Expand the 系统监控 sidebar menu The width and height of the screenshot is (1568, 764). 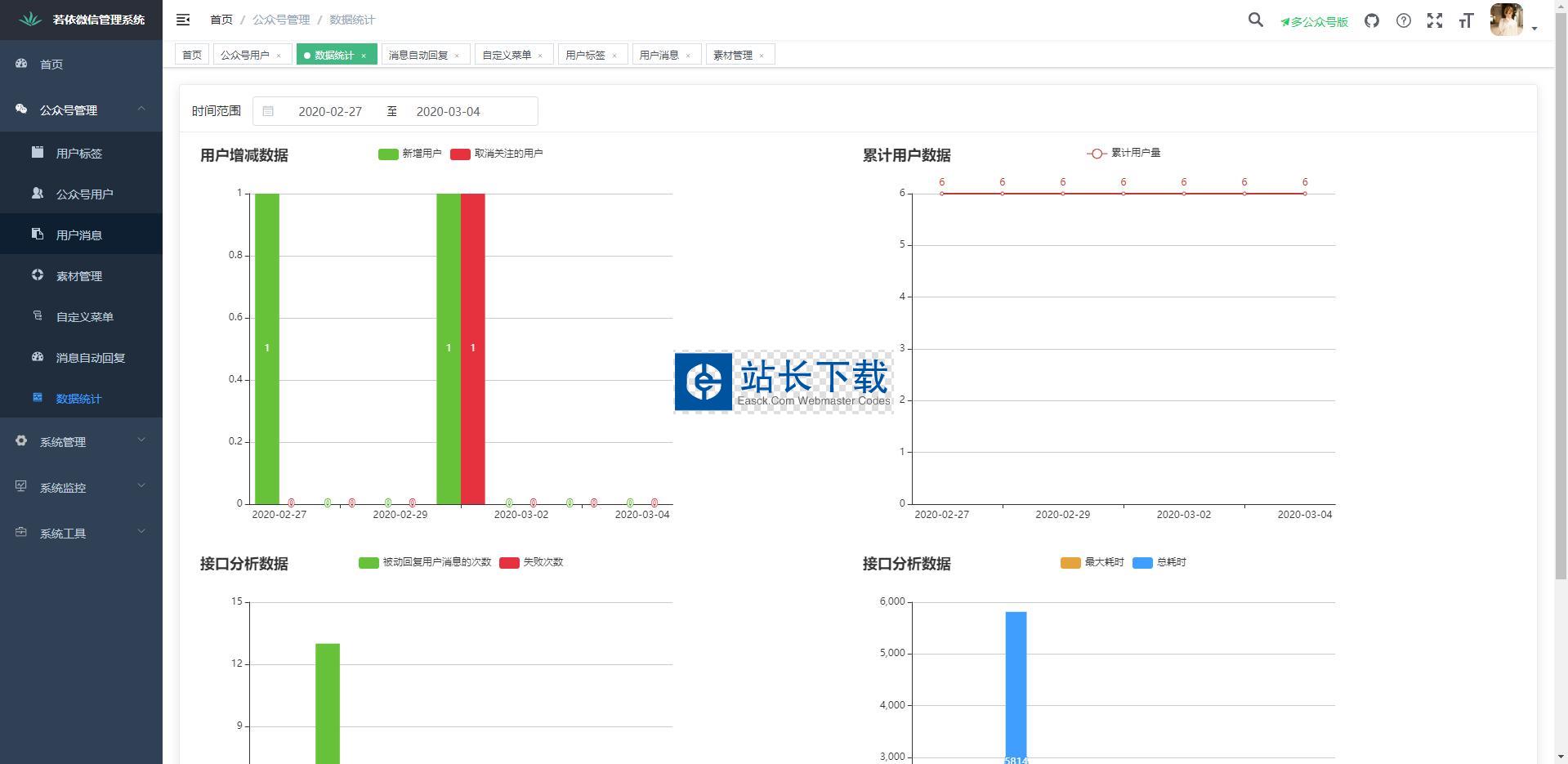pyautogui.click(x=81, y=487)
